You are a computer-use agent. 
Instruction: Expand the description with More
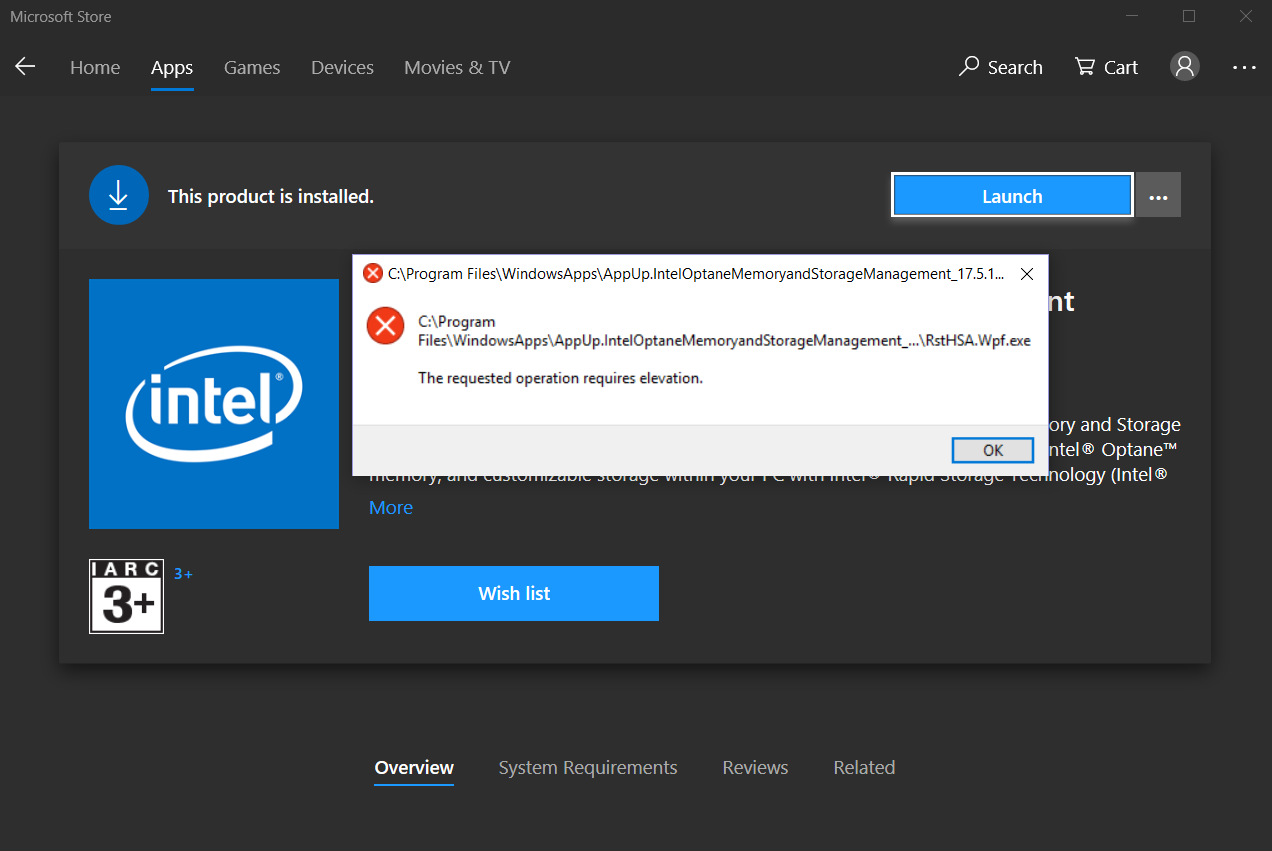coord(391,507)
